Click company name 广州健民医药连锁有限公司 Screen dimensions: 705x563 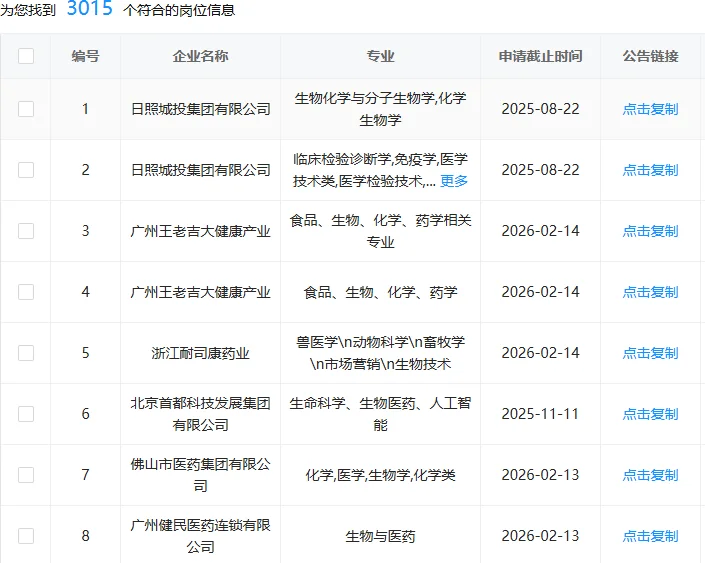click(x=201, y=536)
